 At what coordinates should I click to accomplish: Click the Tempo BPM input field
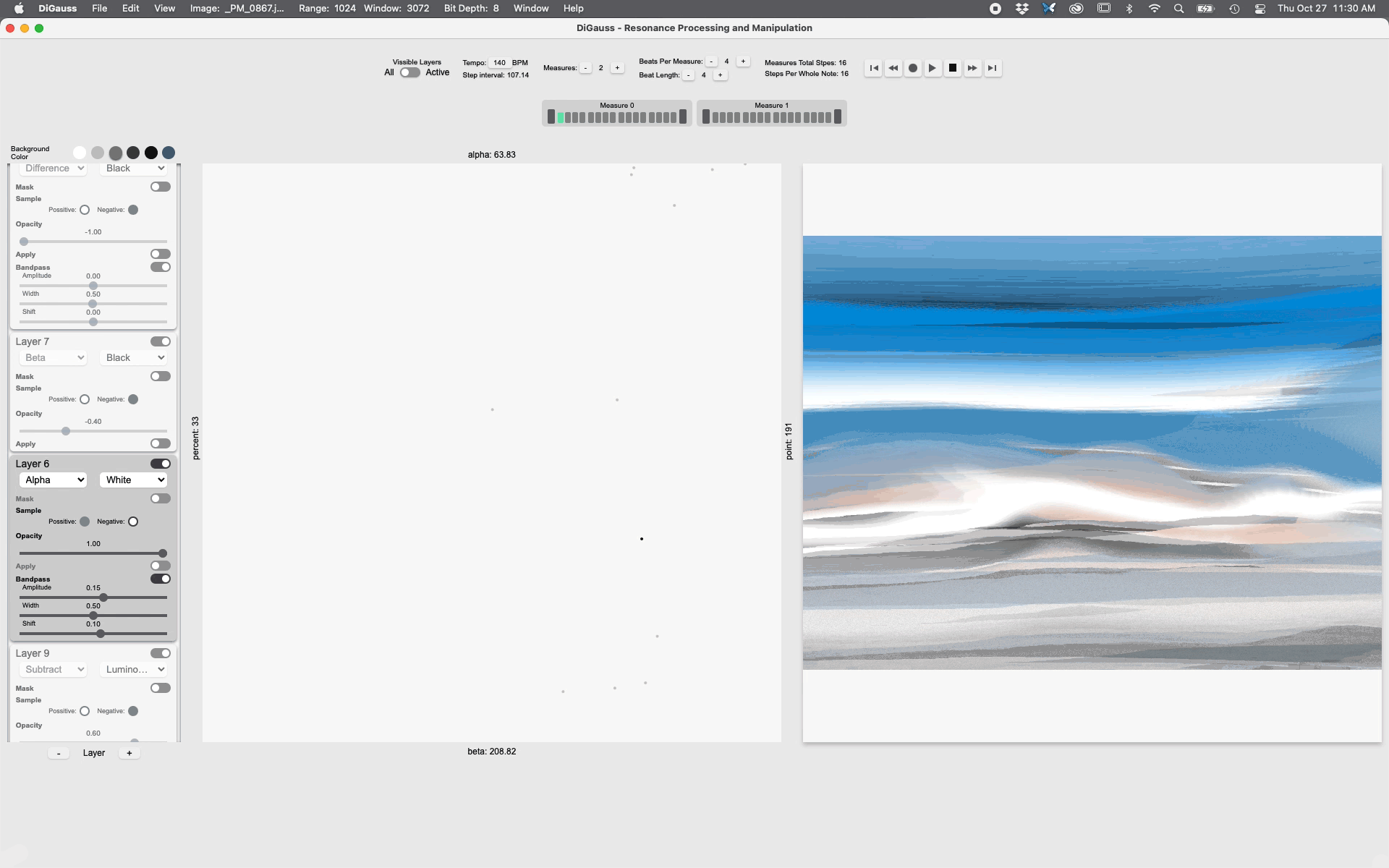click(x=499, y=63)
